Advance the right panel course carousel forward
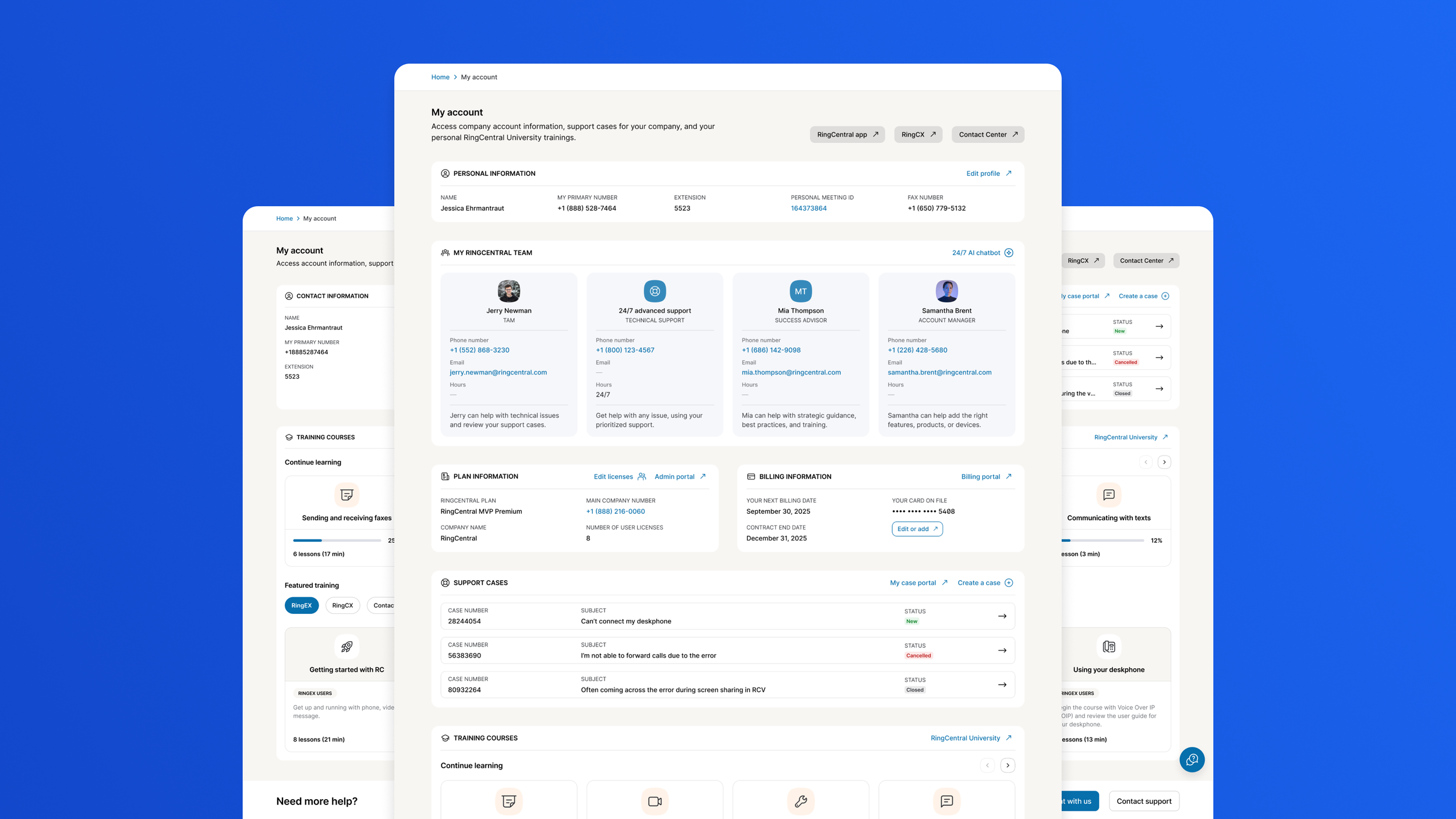The image size is (1456, 819). tap(1164, 461)
